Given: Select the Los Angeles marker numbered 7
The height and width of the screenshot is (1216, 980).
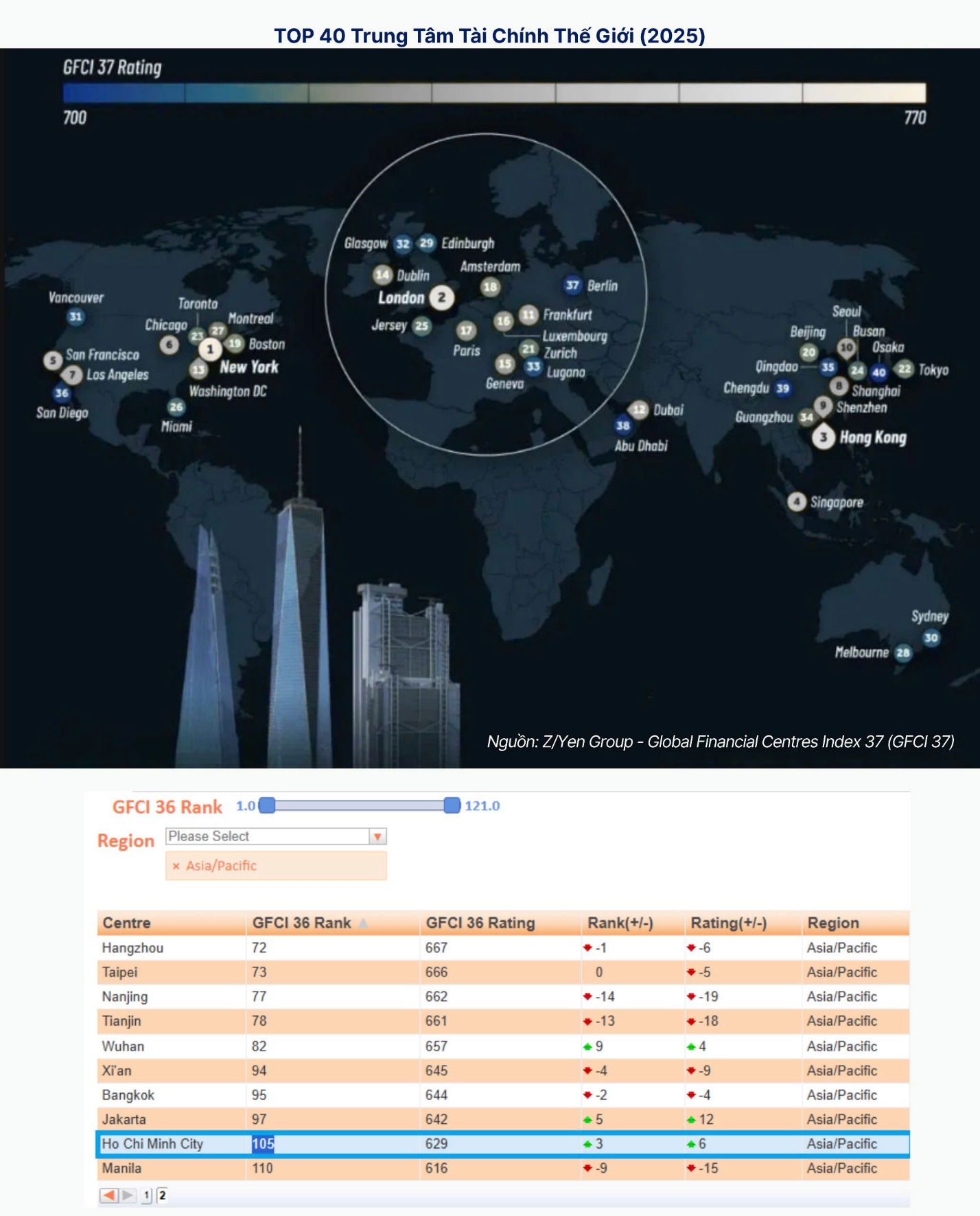Looking at the screenshot, I should pos(72,375).
